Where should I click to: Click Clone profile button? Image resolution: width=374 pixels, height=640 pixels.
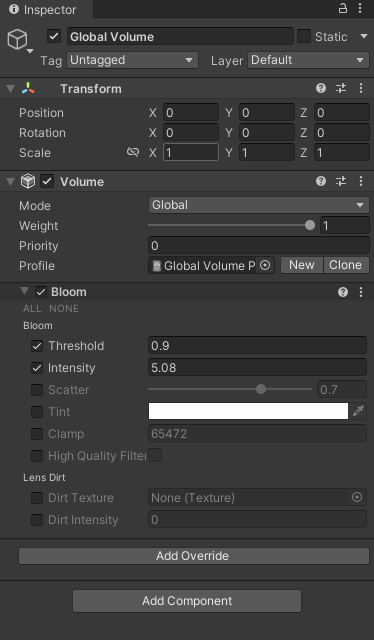coord(346,265)
